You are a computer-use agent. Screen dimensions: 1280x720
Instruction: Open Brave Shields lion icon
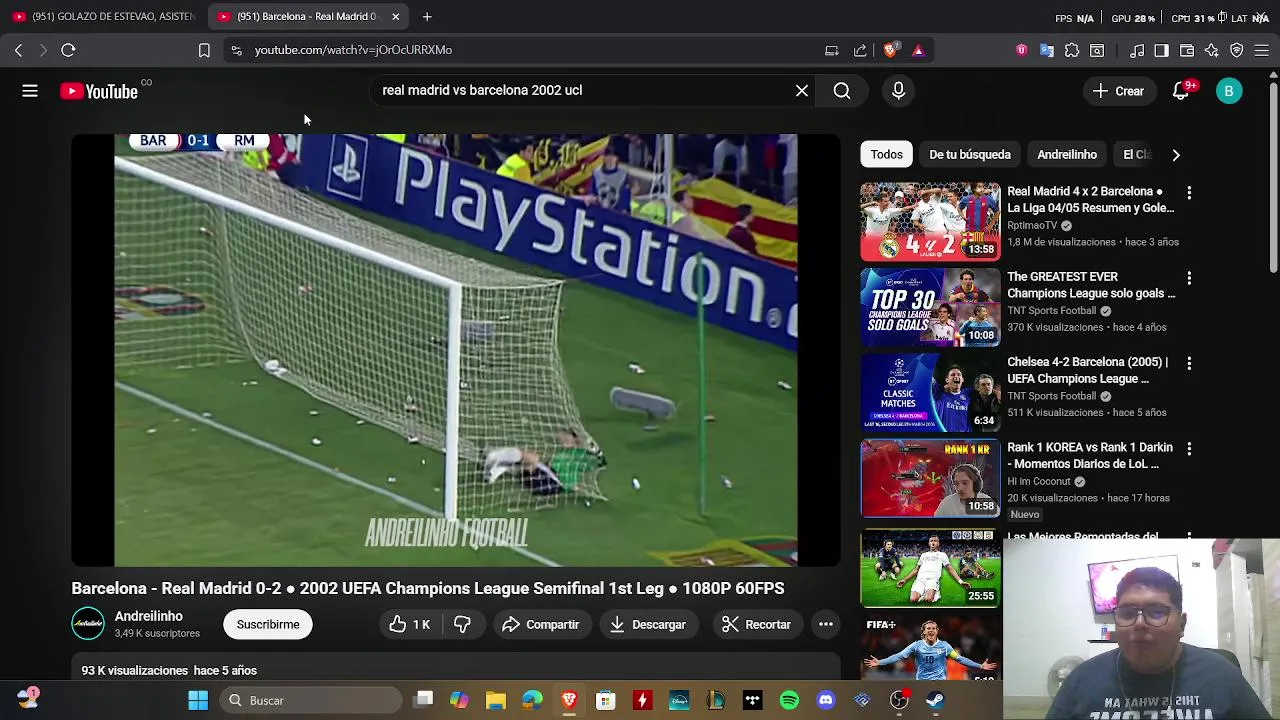click(891, 50)
